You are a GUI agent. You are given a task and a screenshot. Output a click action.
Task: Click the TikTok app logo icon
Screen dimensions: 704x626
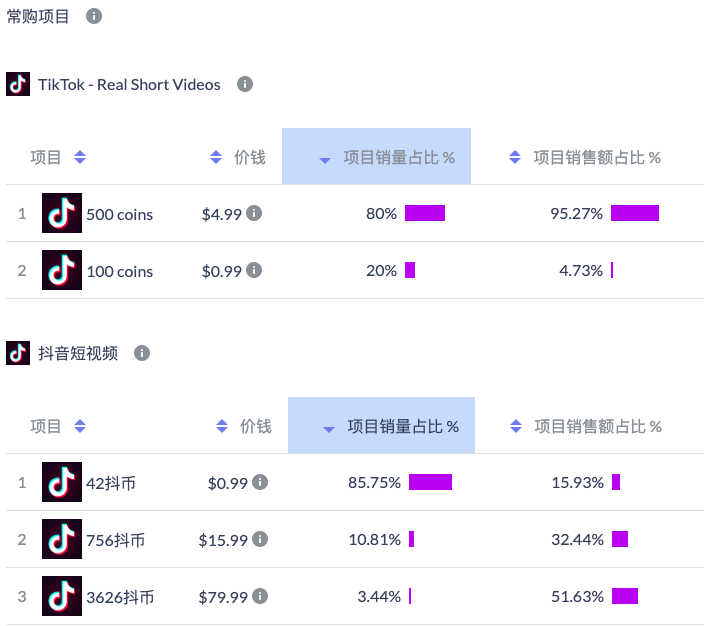18,84
